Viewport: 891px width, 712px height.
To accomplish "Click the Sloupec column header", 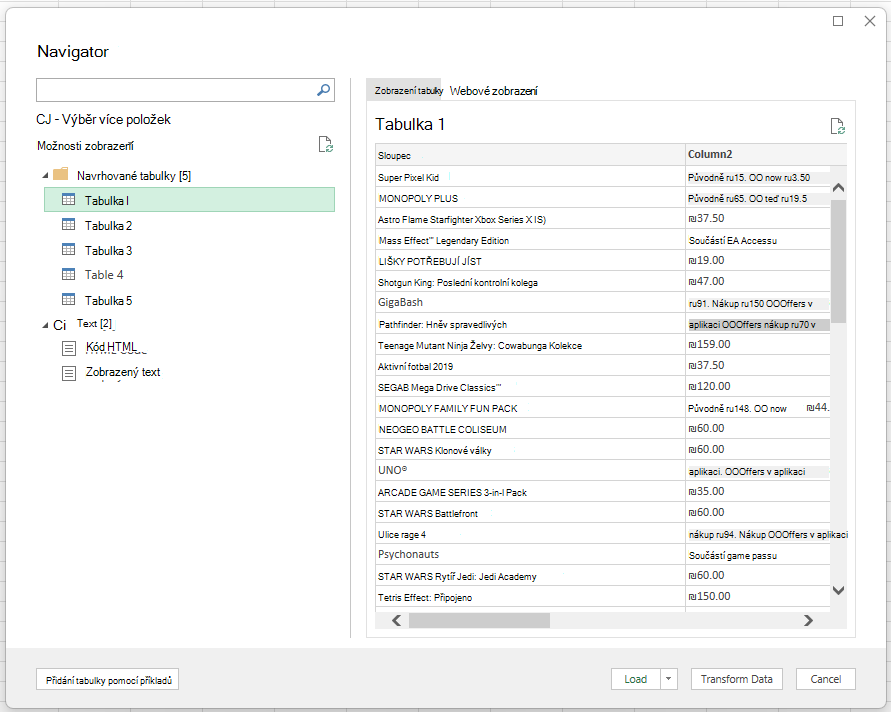I will pyautogui.click(x=530, y=155).
